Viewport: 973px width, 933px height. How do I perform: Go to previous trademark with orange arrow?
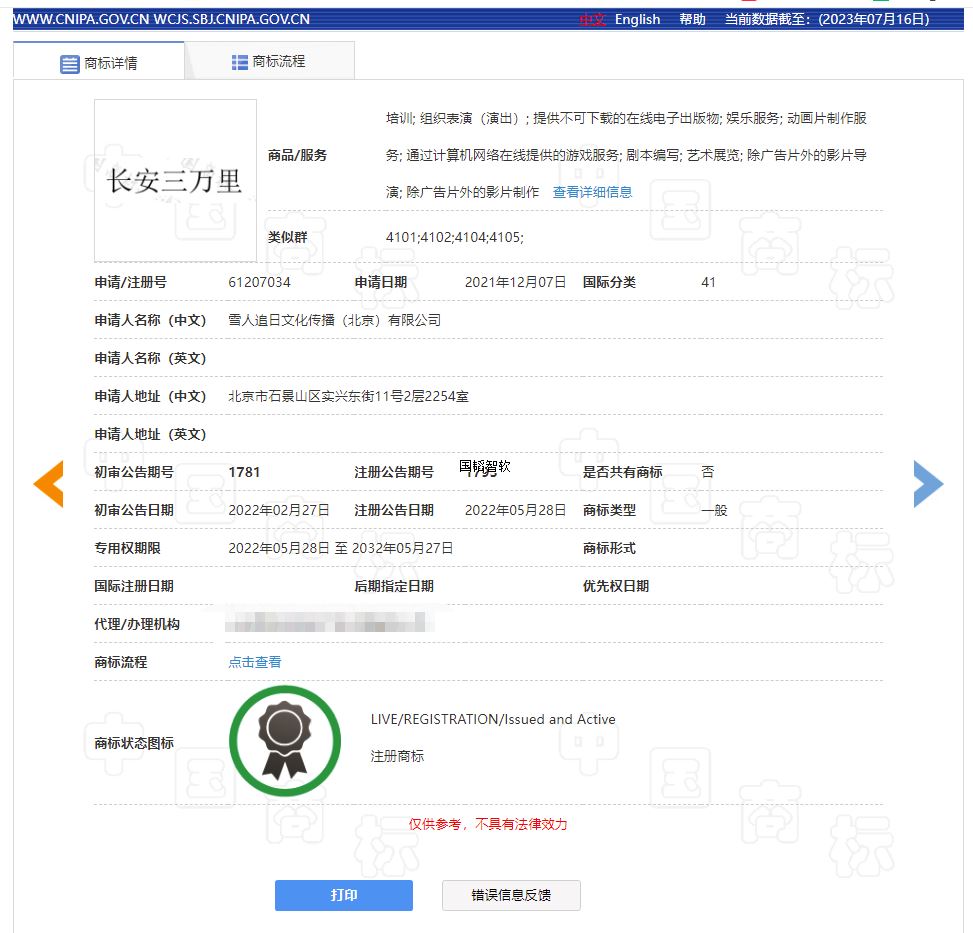tap(48, 484)
